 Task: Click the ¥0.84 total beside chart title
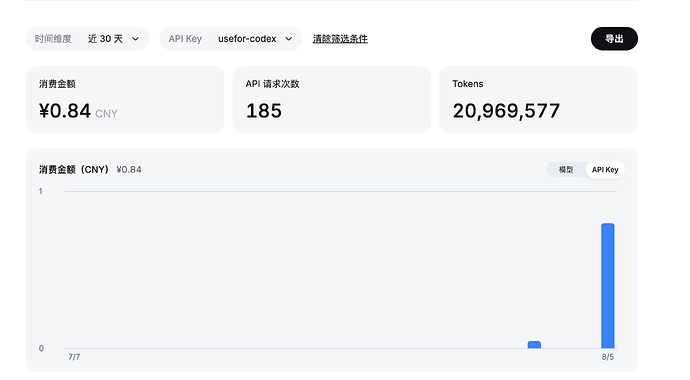[x=129, y=169]
